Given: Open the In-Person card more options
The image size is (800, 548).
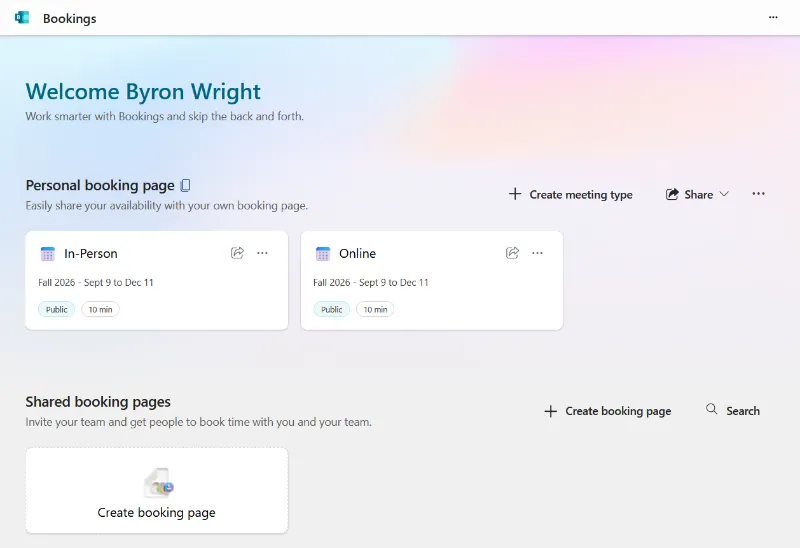Looking at the screenshot, I should click(x=262, y=253).
